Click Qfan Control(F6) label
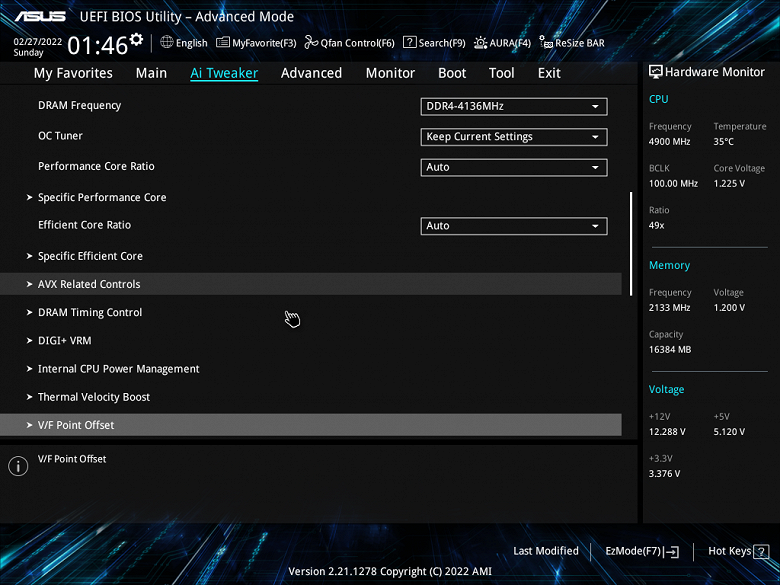Viewport: 780px width, 585px height. [357, 43]
